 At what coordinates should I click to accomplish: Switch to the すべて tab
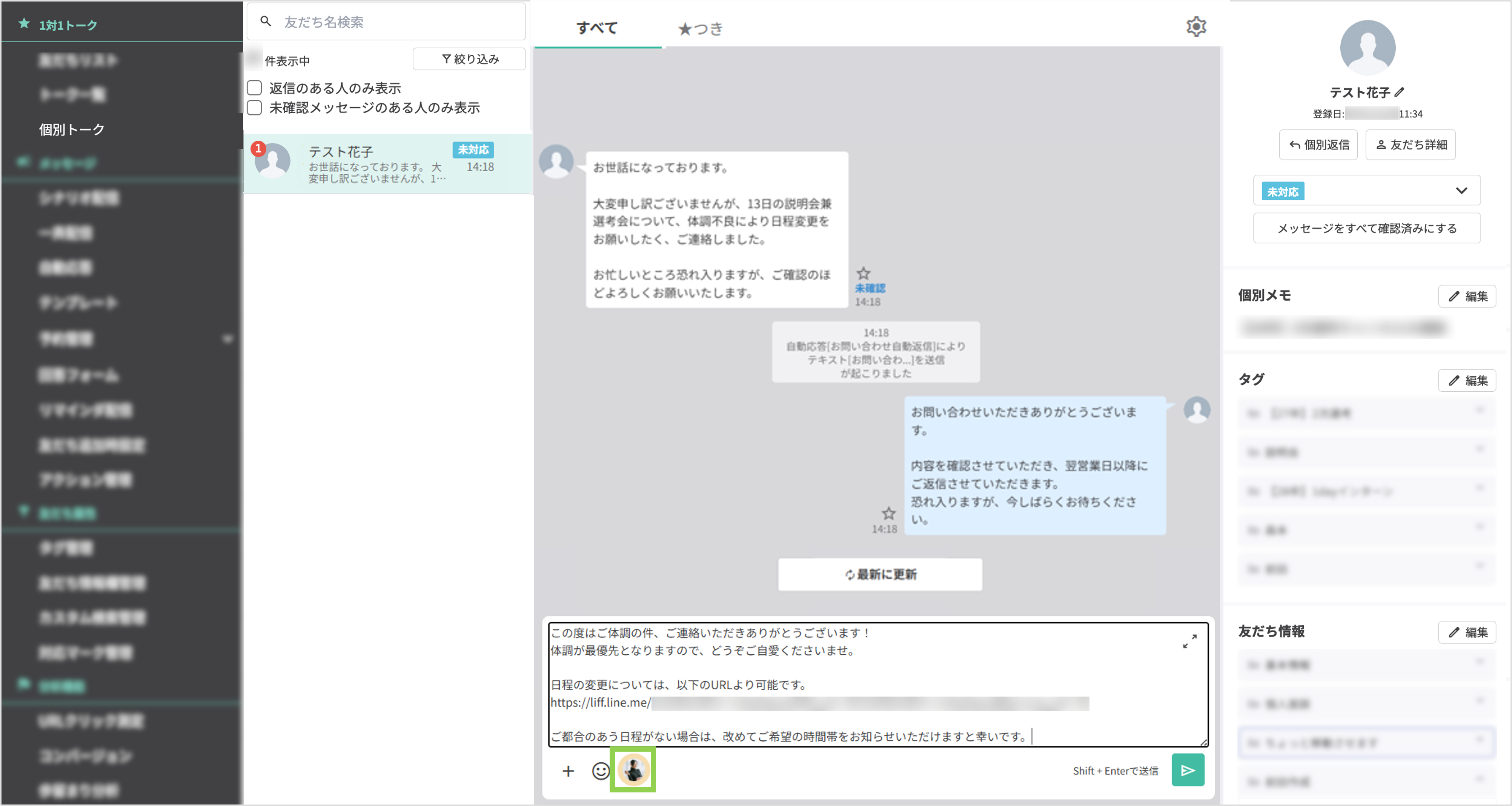pyautogui.click(x=597, y=28)
